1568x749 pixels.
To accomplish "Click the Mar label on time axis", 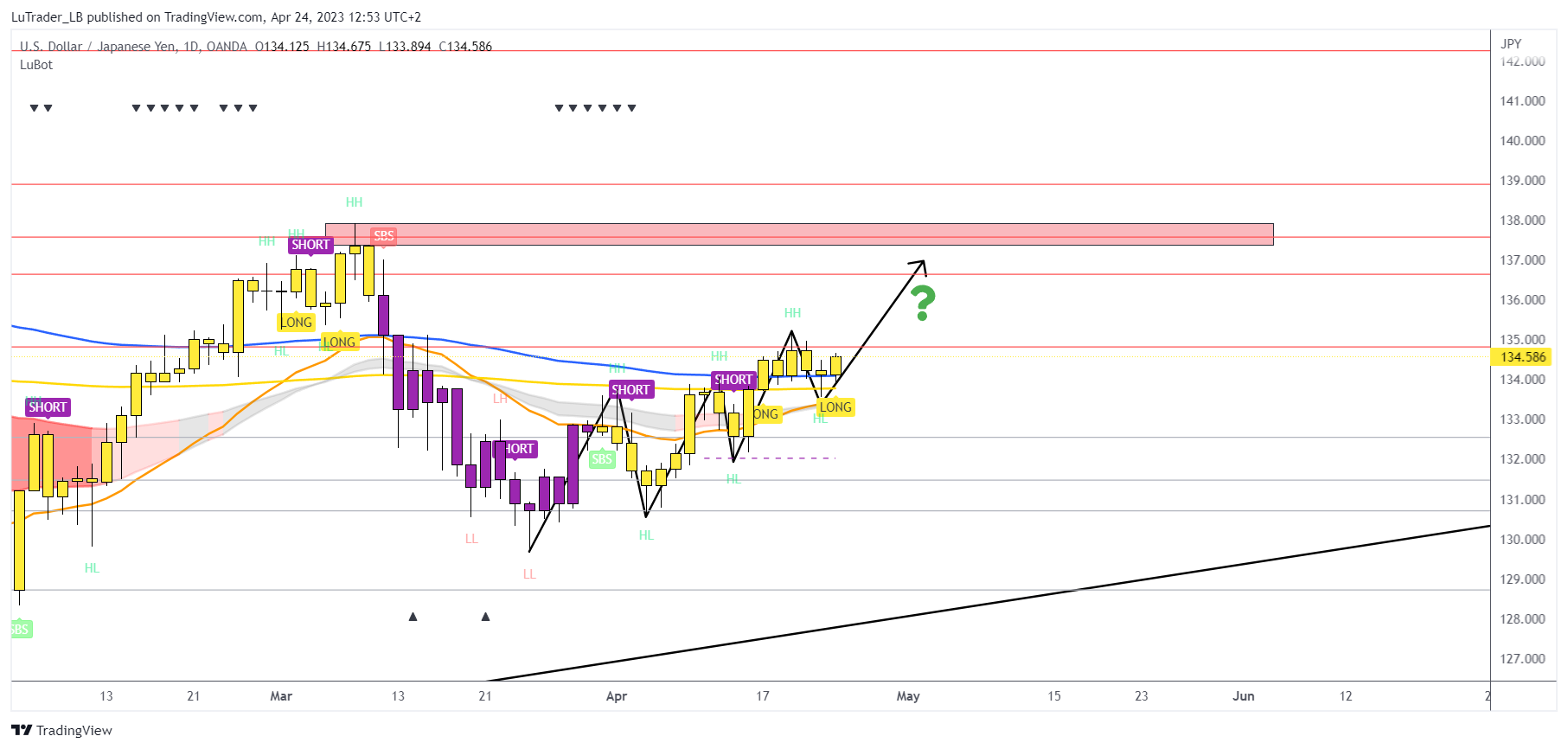I will 281,696.
